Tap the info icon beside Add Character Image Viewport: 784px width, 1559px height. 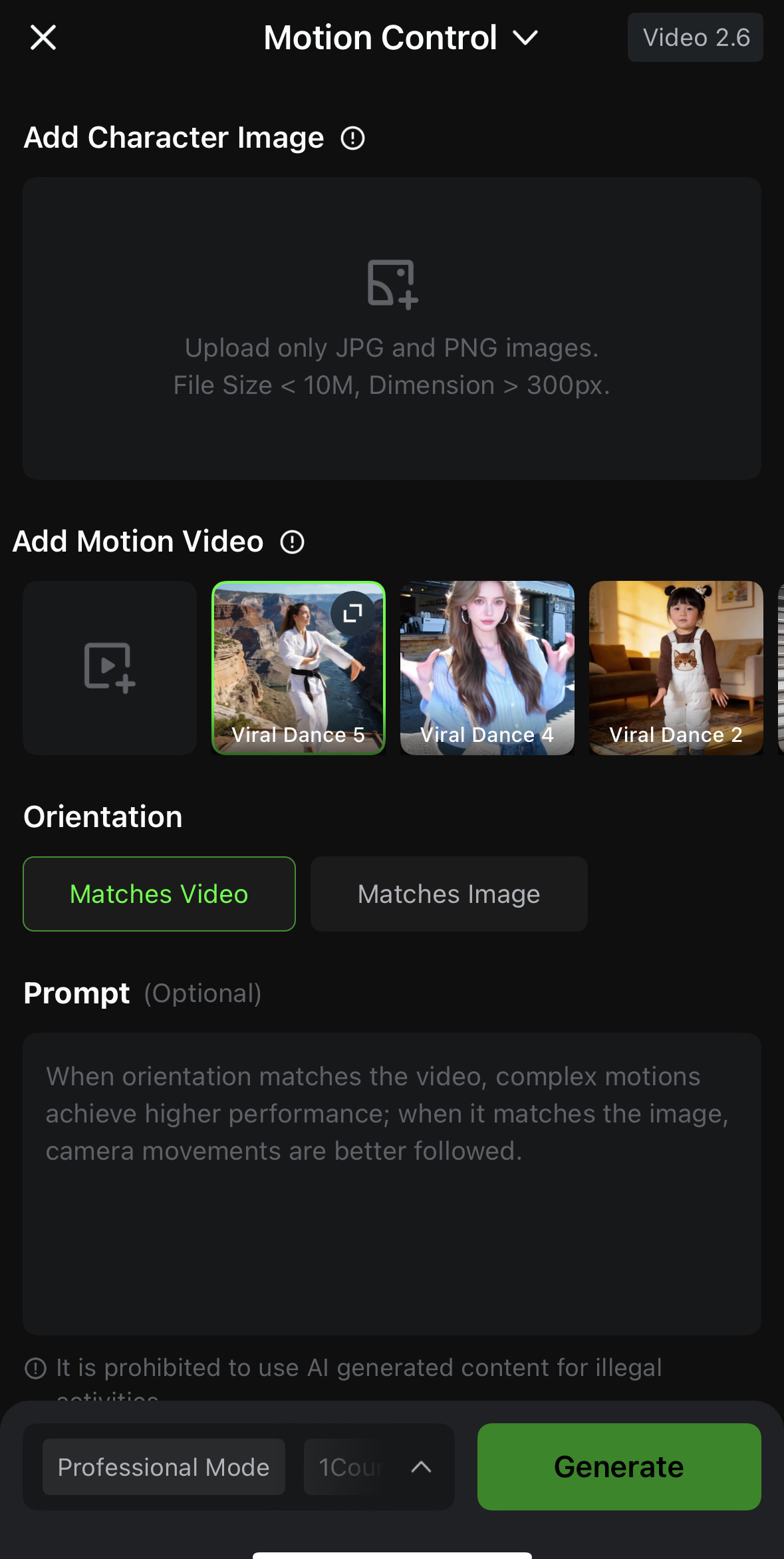(352, 138)
